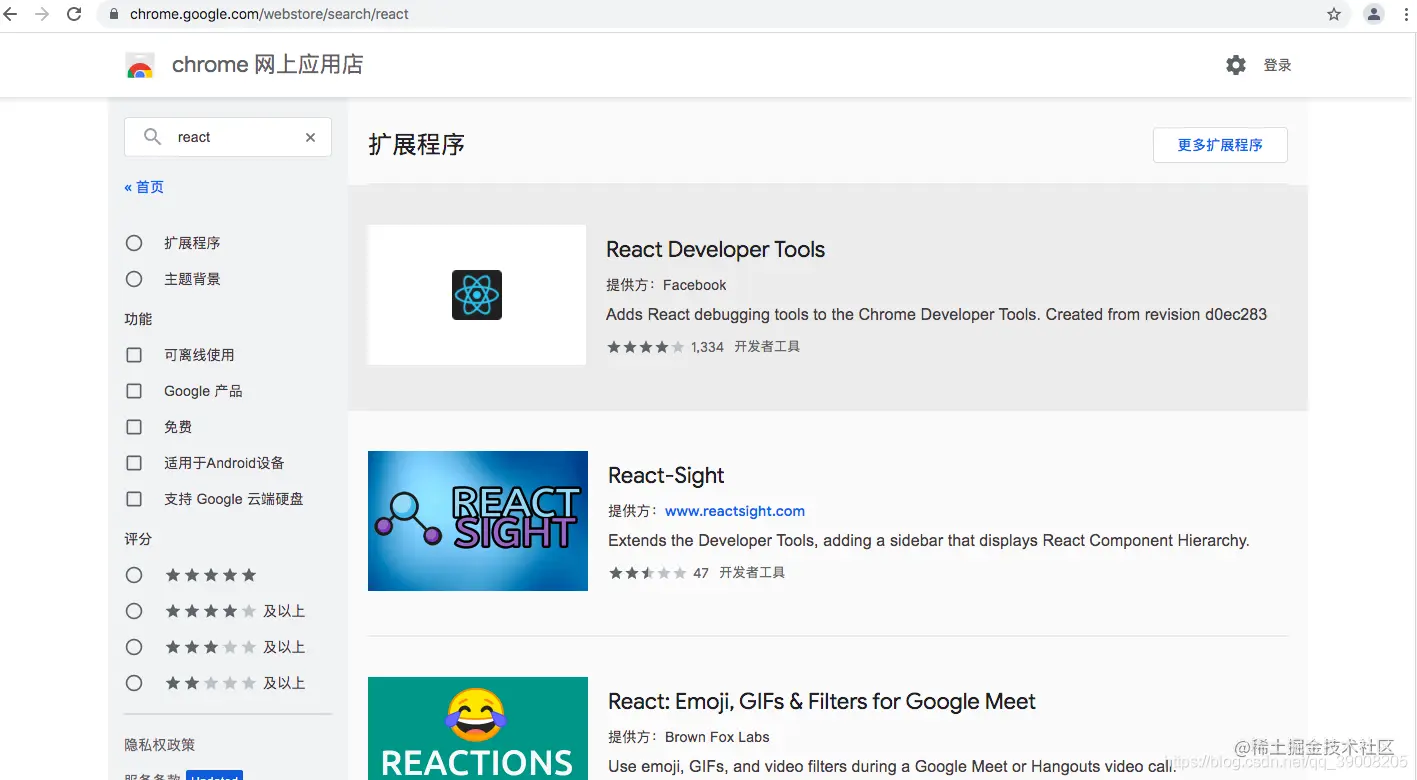Focus the store search box containing react

(x=228, y=137)
